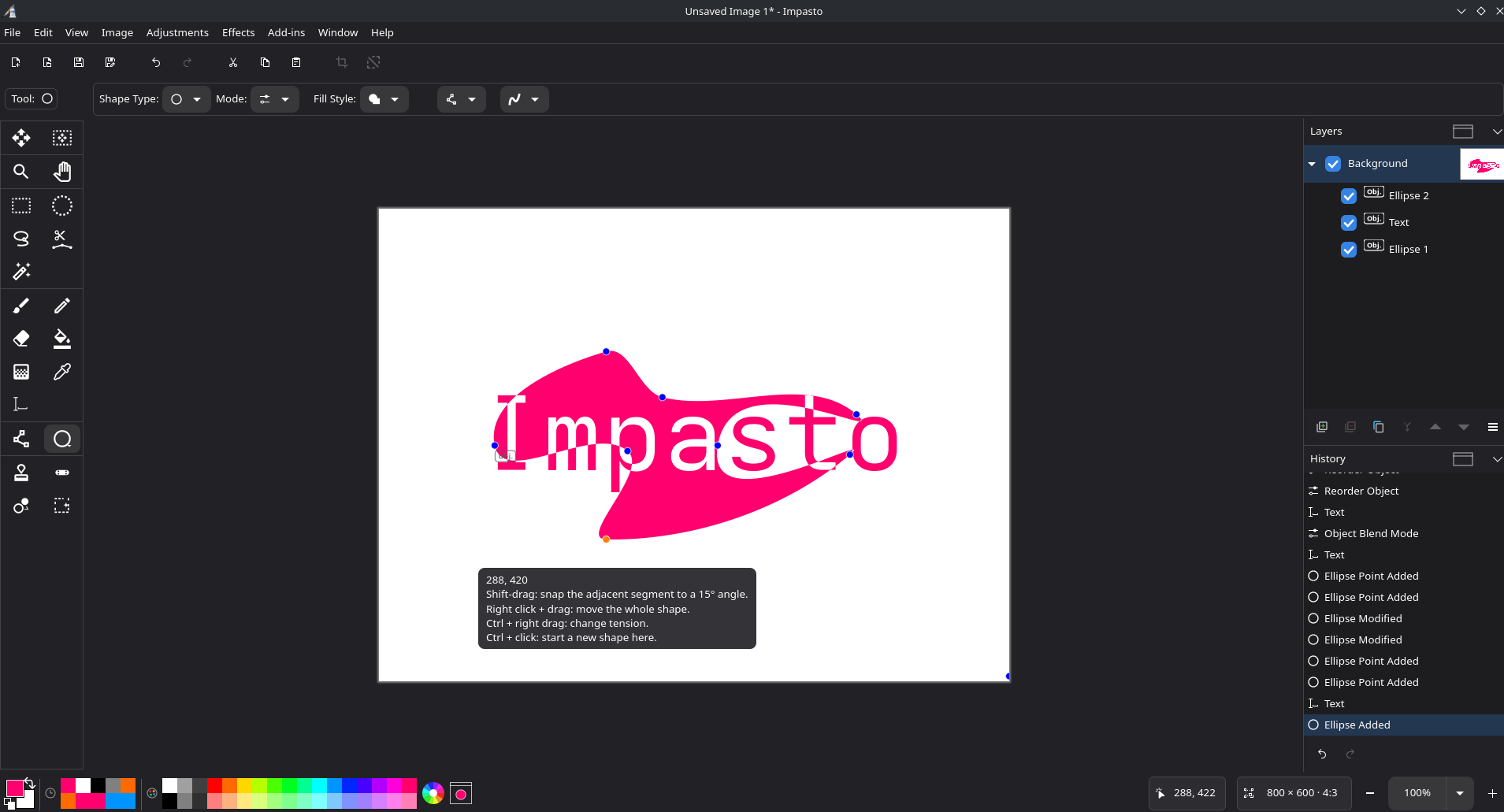Open the Mode dropdown
This screenshot has width=1504, height=812.
point(275,99)
